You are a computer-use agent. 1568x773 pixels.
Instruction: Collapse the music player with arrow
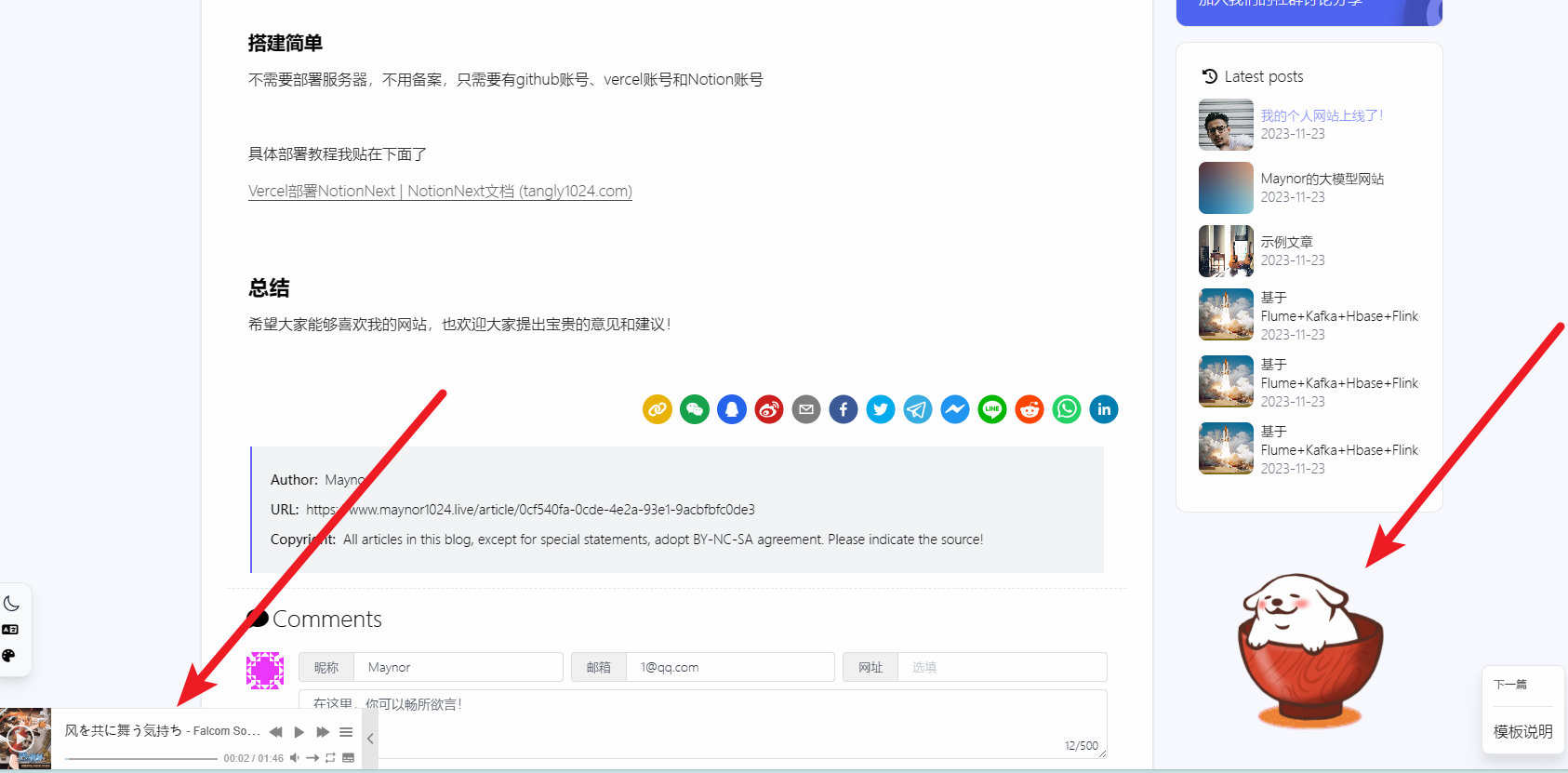pos(370,739)
